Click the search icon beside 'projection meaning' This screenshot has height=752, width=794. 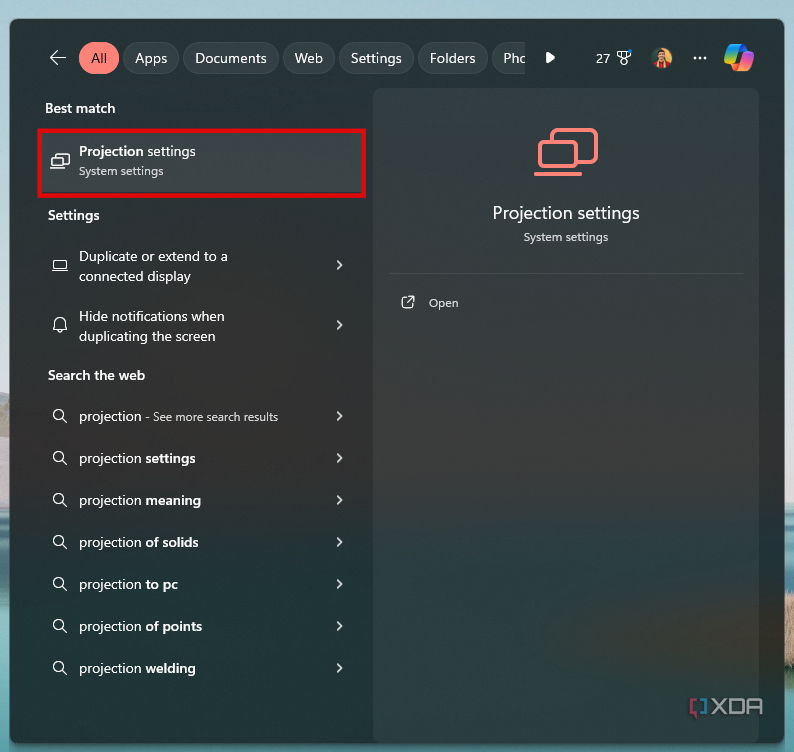[x=60, y=500]
